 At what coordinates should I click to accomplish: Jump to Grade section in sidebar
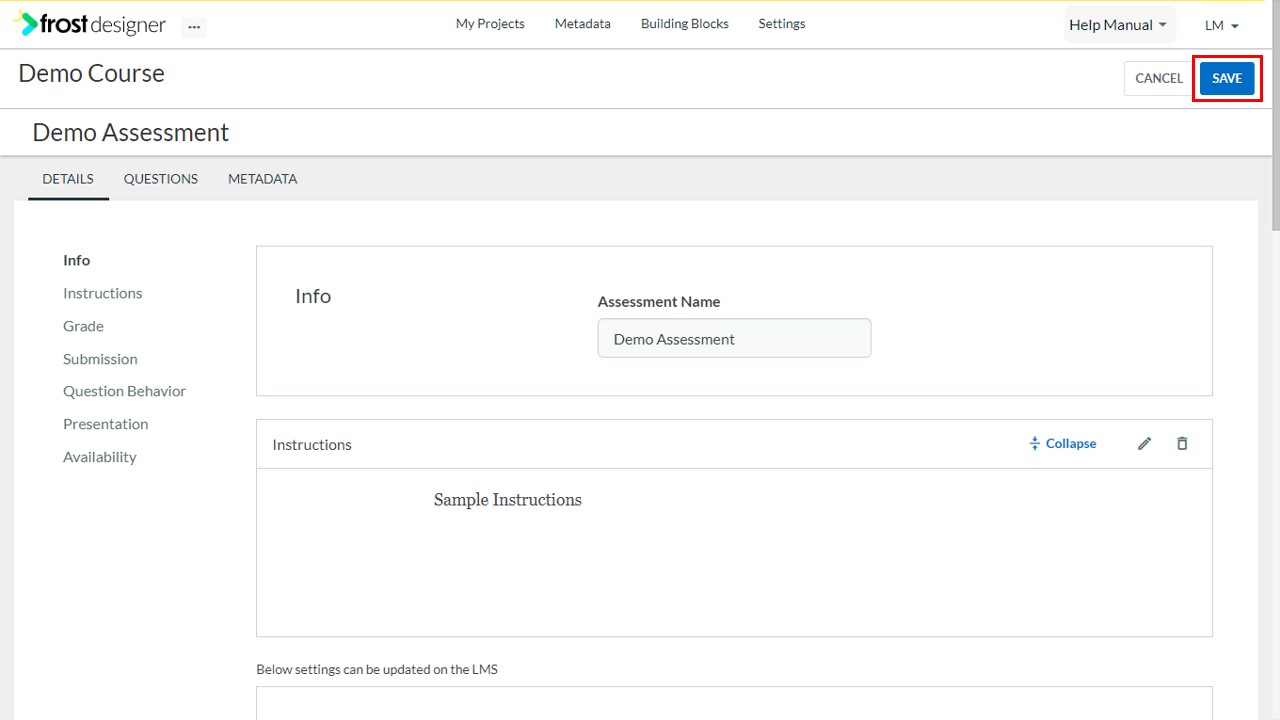click(x=83, y=326)
